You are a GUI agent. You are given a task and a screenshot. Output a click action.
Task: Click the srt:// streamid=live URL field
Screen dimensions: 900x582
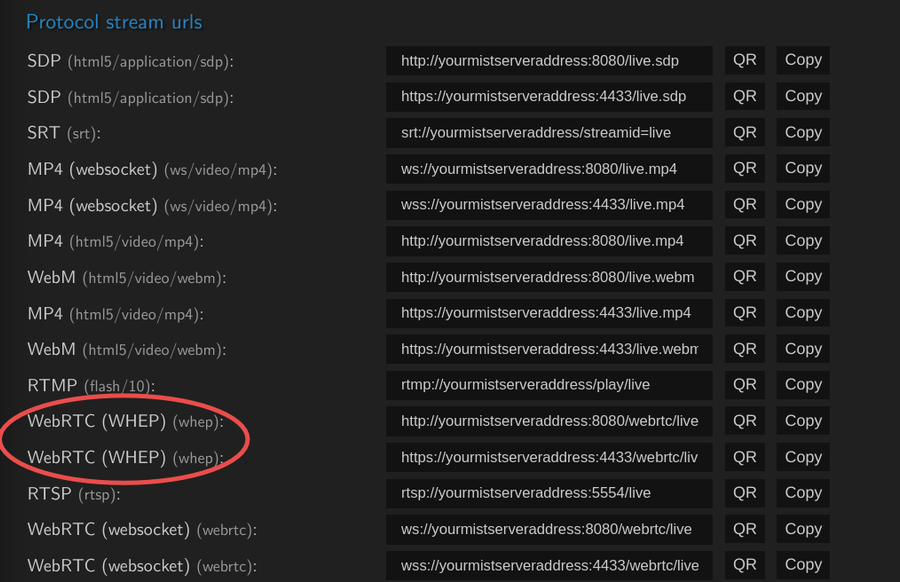pos(549,133)
